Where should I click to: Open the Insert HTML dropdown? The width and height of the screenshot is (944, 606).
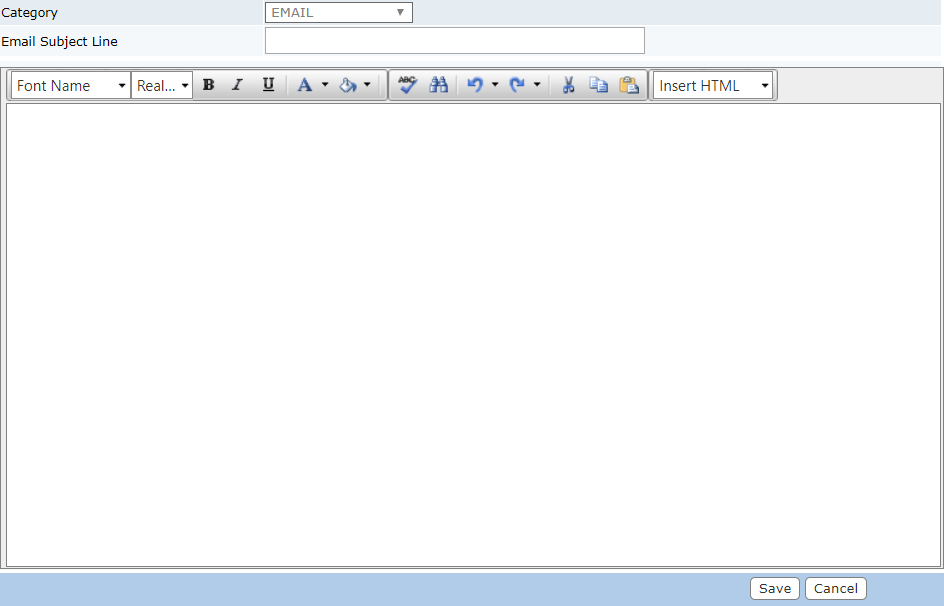point(713,85)
